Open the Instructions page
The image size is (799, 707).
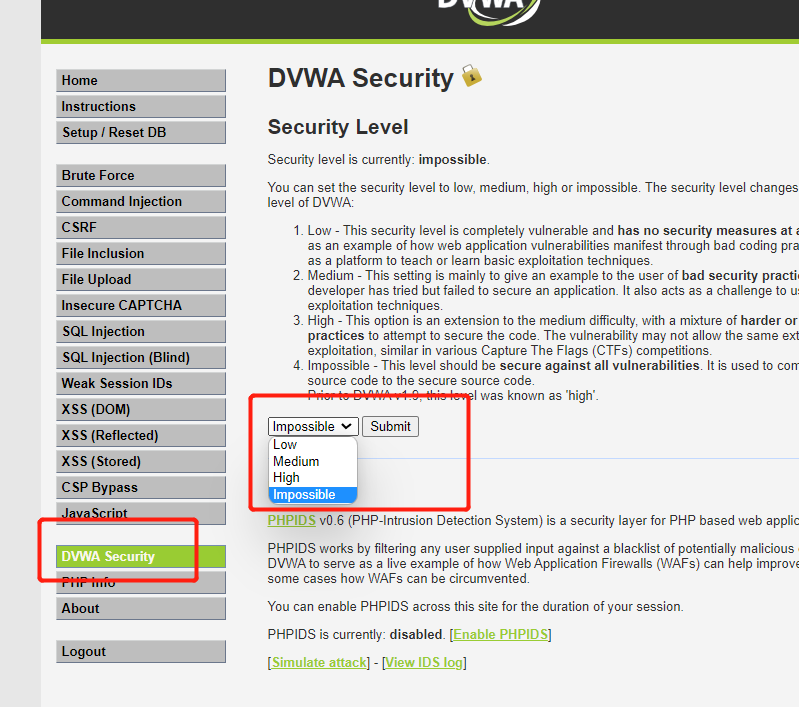141,107
